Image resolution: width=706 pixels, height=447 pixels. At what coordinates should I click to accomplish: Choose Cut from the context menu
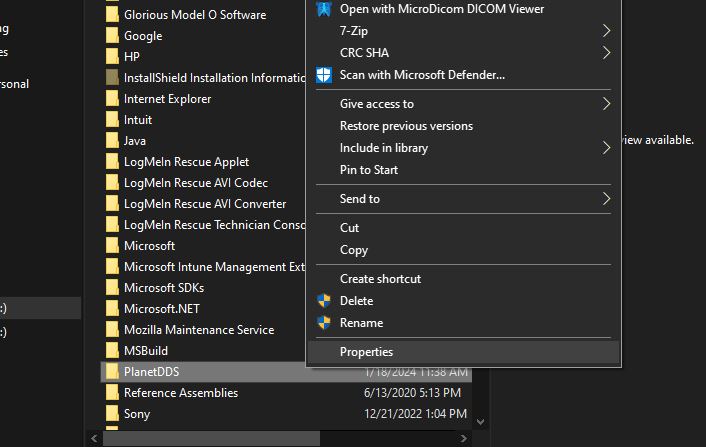coord(463,228)
